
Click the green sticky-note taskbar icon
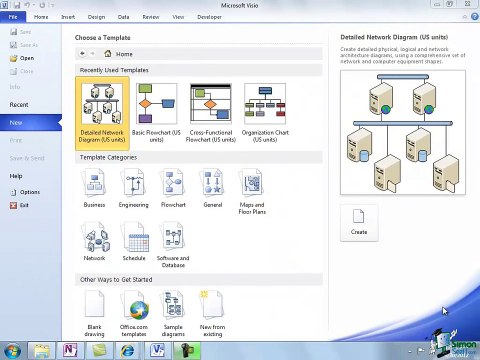point(99,351)
